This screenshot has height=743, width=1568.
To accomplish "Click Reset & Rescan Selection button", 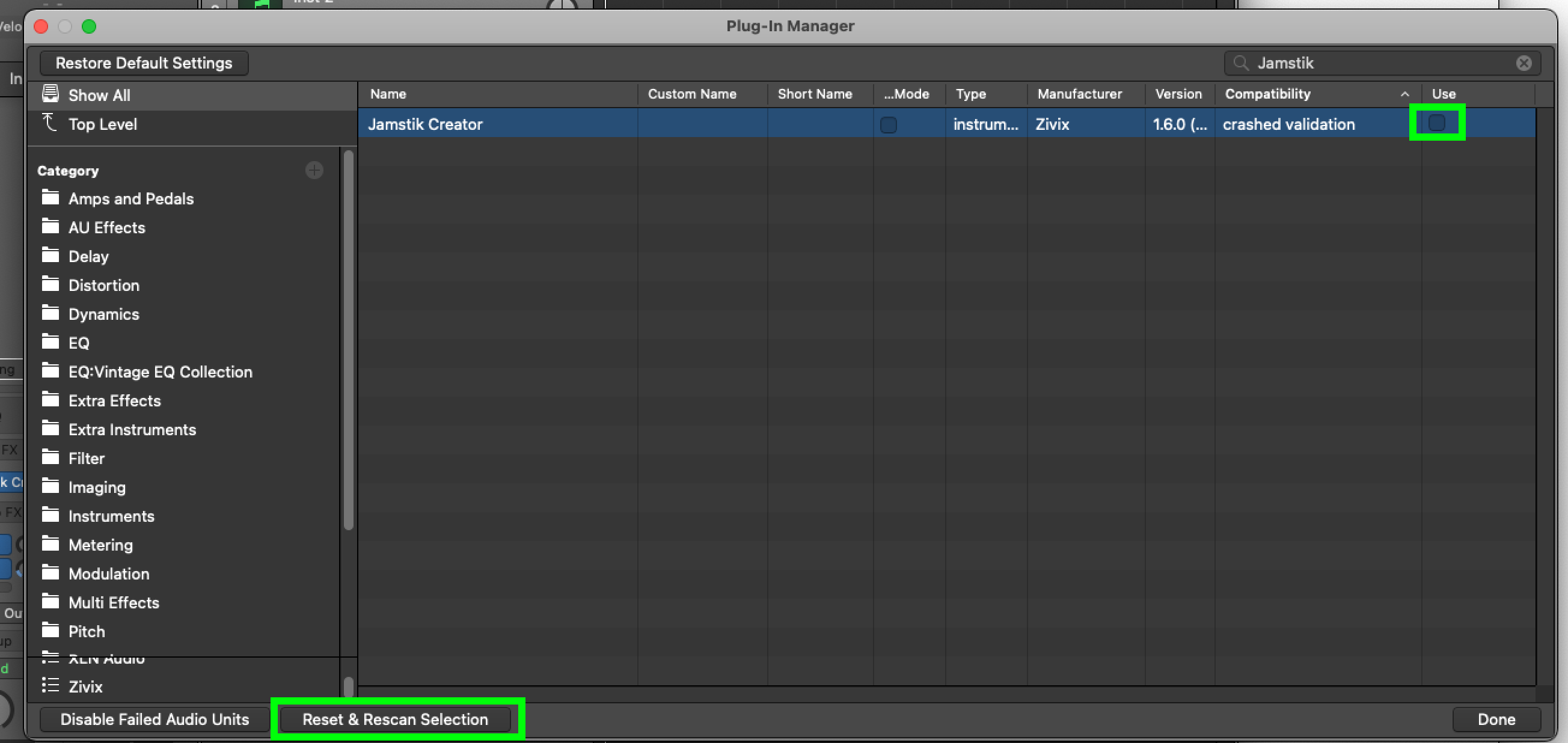I will 395,720.
